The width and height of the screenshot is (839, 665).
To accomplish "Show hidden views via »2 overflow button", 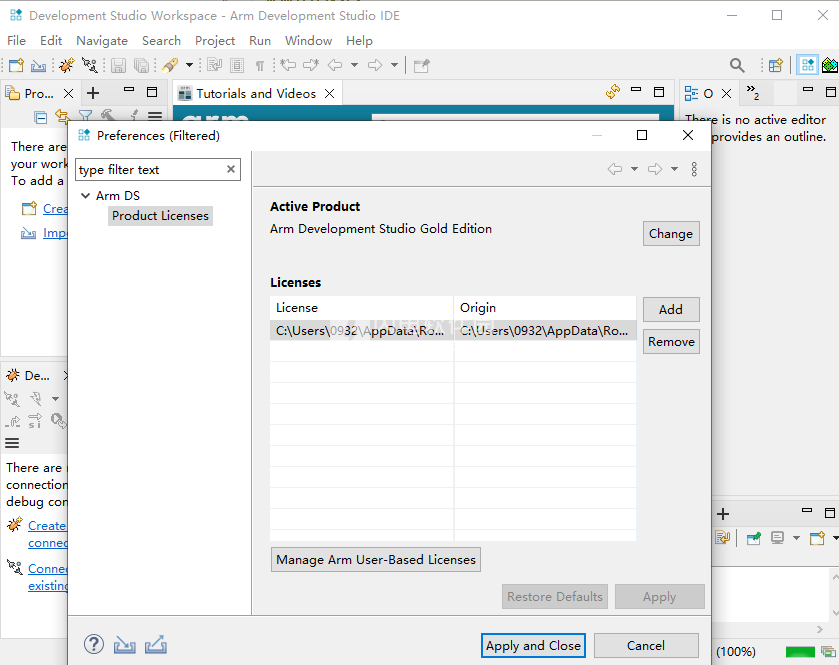I will coord(752,92).
